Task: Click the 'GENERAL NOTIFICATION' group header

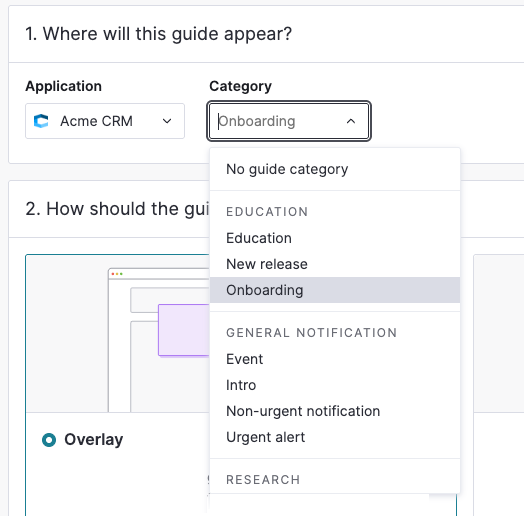Action: pyautogui.click(x=311, y=333)
